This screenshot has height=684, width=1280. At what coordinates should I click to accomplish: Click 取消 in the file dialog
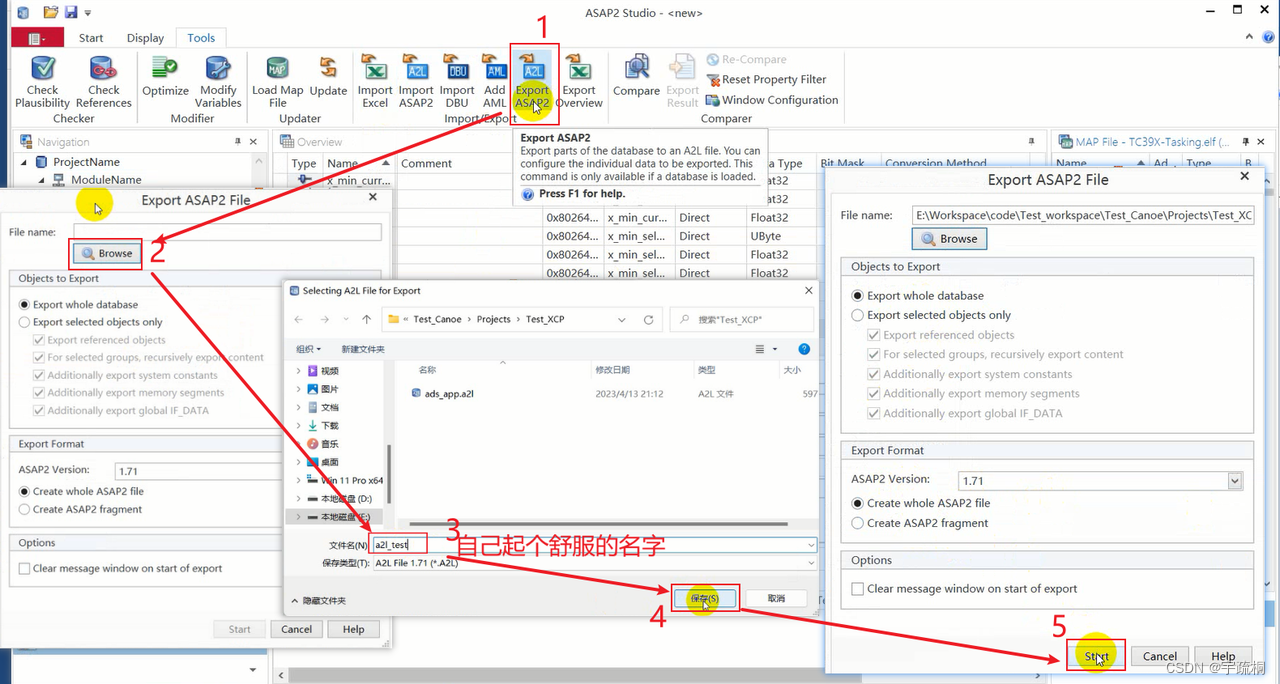click(x=776, y=598)
